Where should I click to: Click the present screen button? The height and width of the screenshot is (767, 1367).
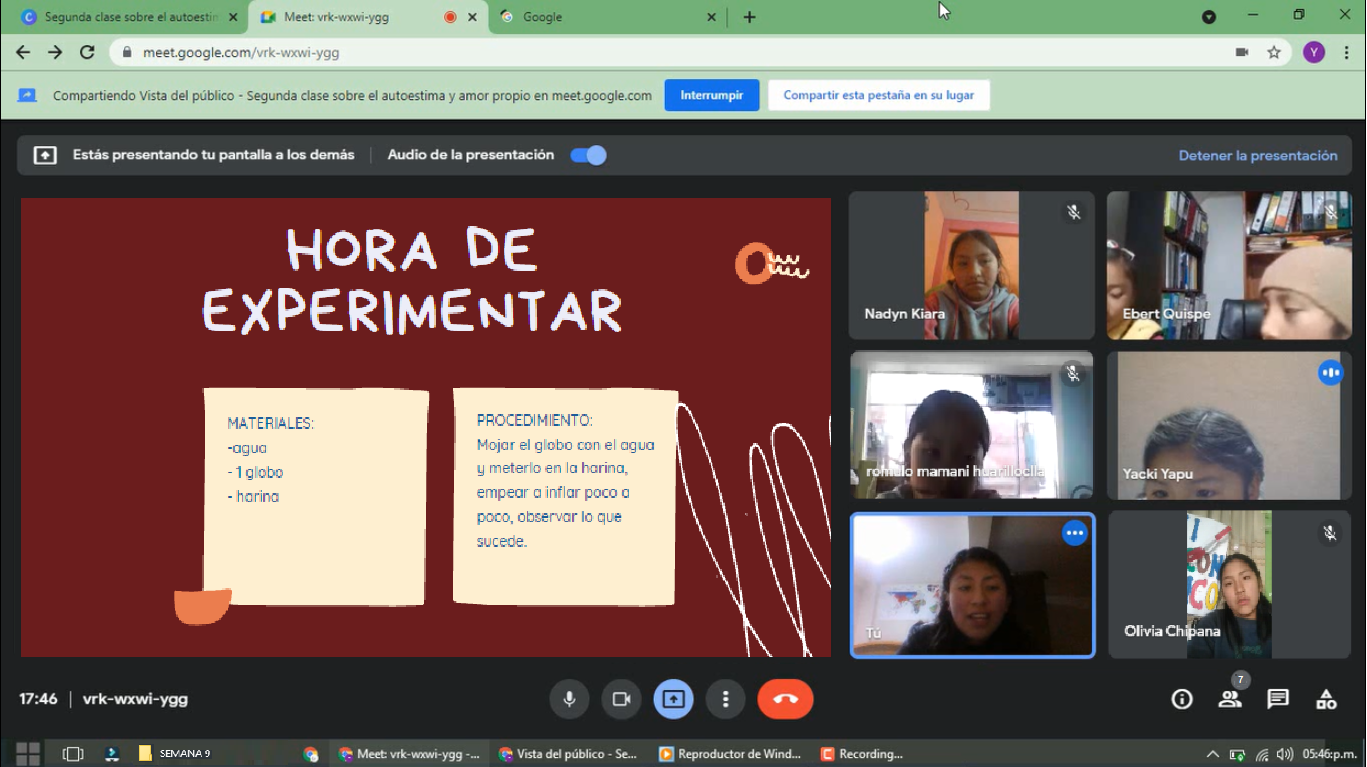coord(673,699)
